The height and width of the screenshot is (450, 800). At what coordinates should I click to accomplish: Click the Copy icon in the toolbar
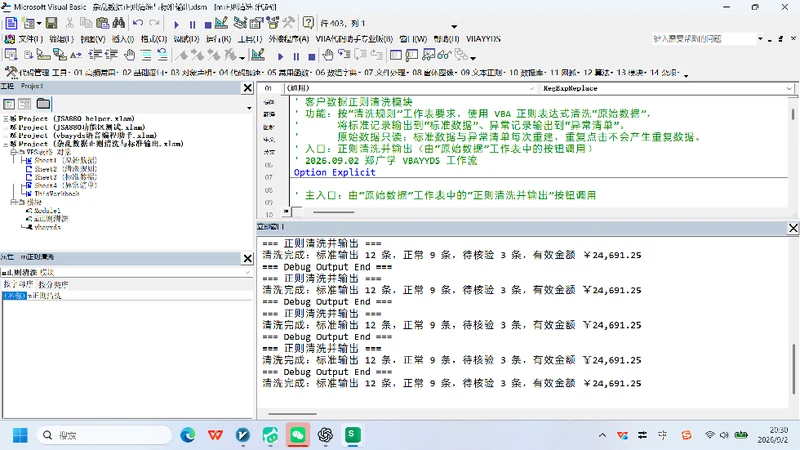click(86, 23)
